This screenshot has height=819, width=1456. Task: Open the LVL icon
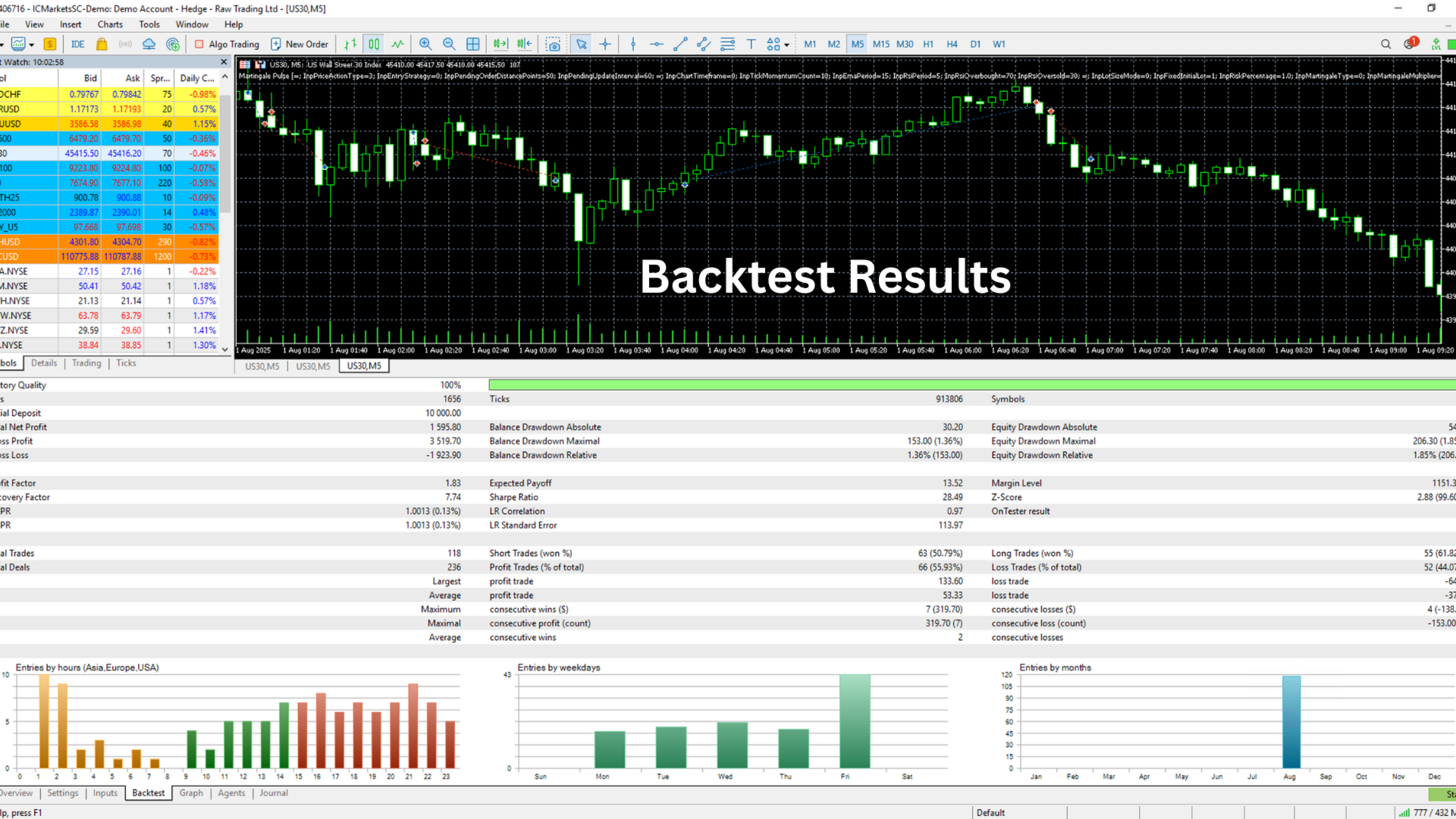[1436, 44]
